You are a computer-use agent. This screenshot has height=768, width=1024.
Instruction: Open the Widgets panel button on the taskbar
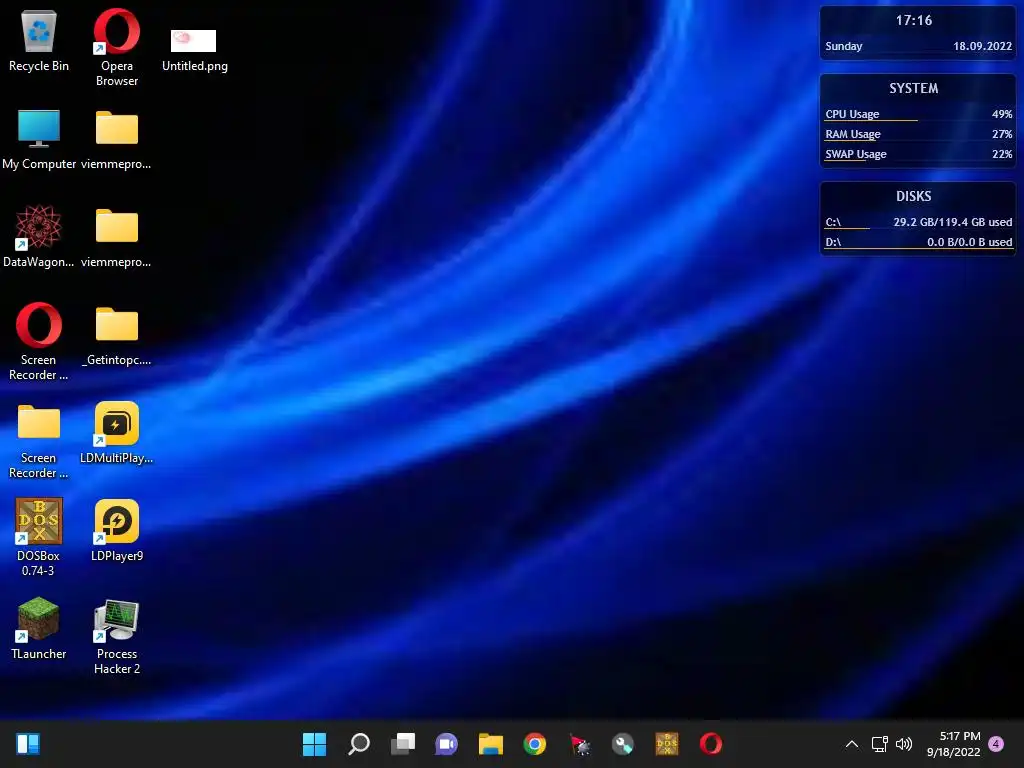pyautogui.click(x=28, y=744)
